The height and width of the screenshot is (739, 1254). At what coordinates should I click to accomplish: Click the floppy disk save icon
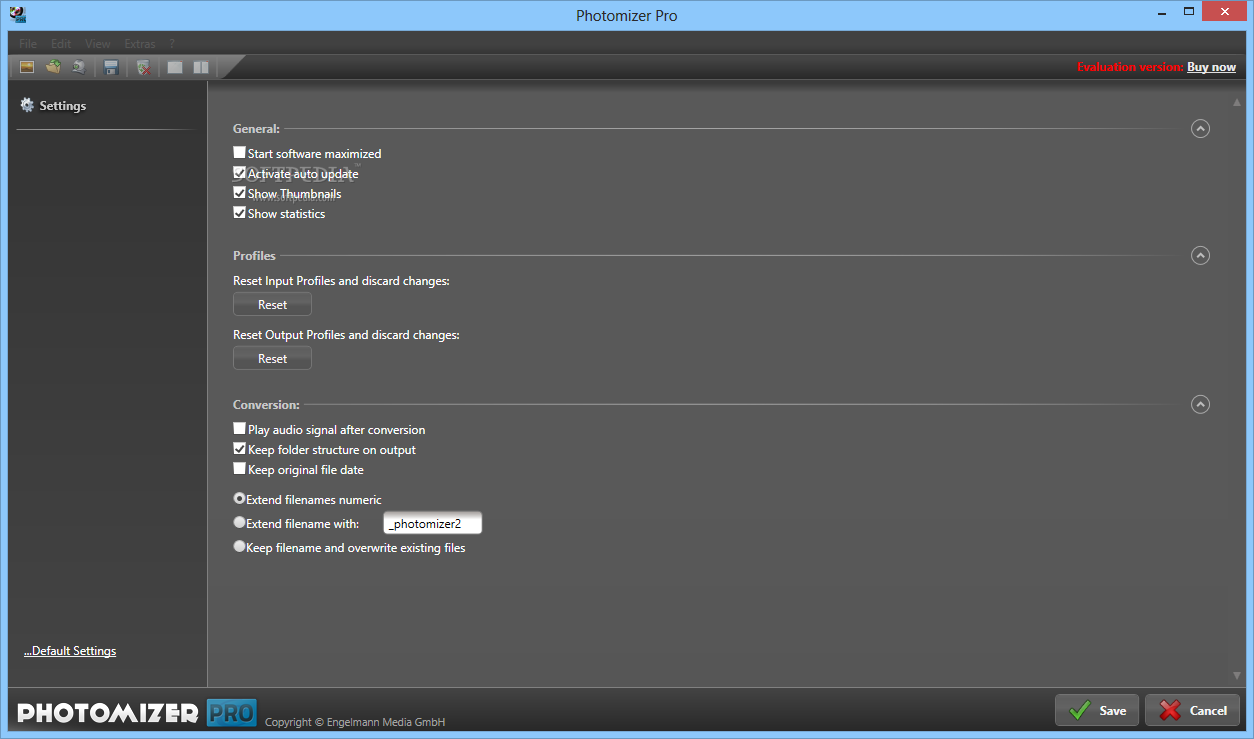coord(111,67)
